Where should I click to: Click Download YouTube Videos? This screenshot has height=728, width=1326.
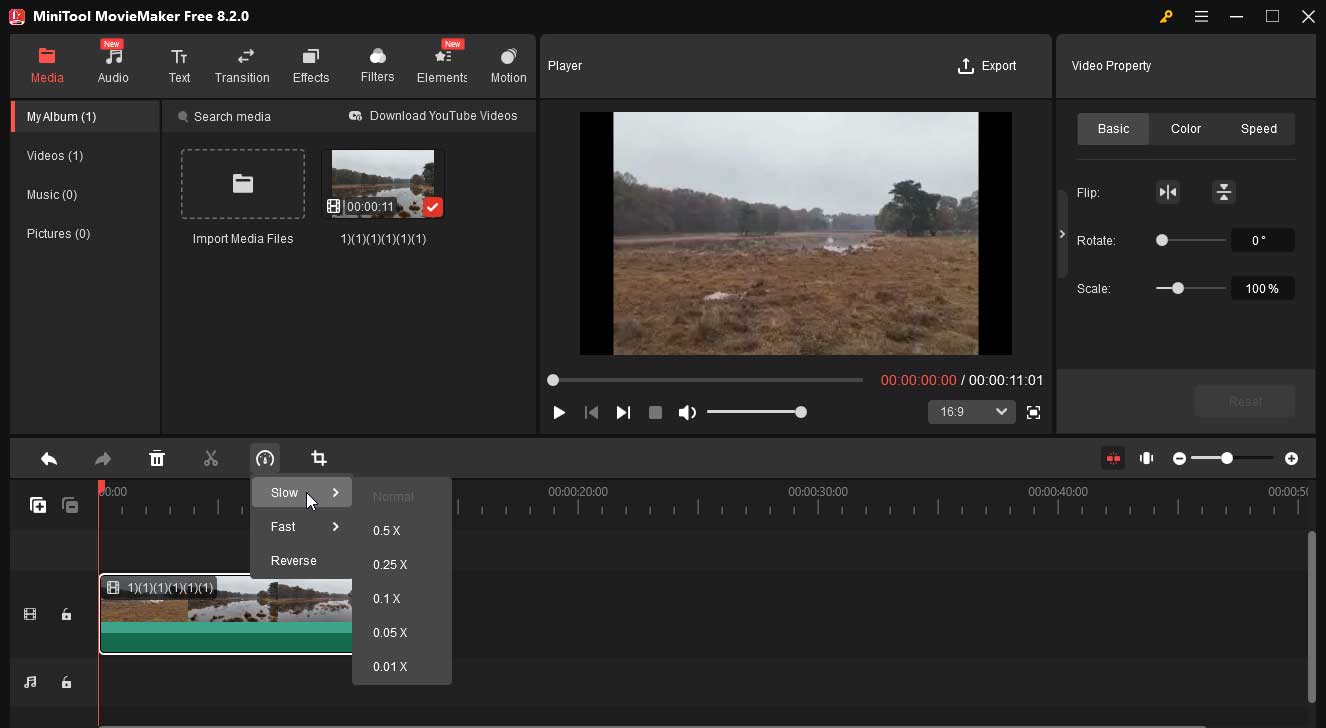pyautogui.click(x=433, y=116)
